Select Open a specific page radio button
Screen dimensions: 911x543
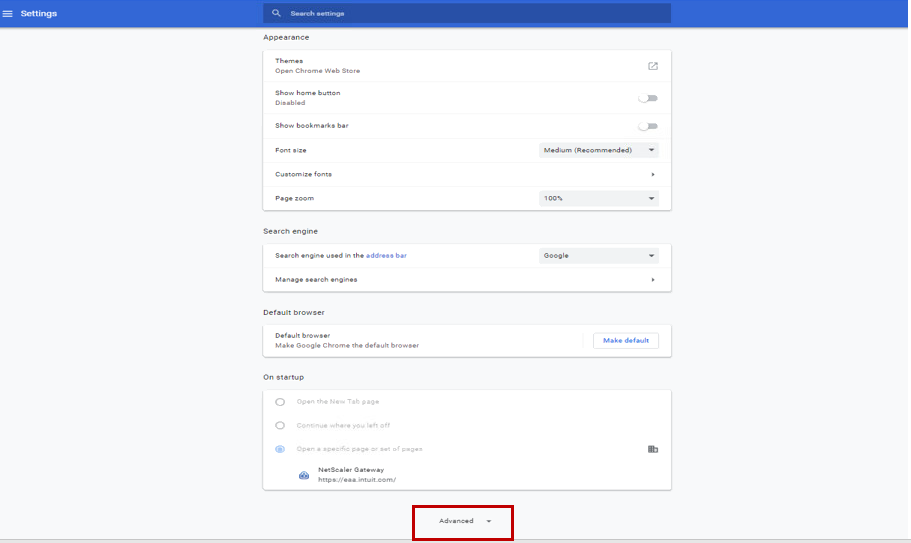280,449
